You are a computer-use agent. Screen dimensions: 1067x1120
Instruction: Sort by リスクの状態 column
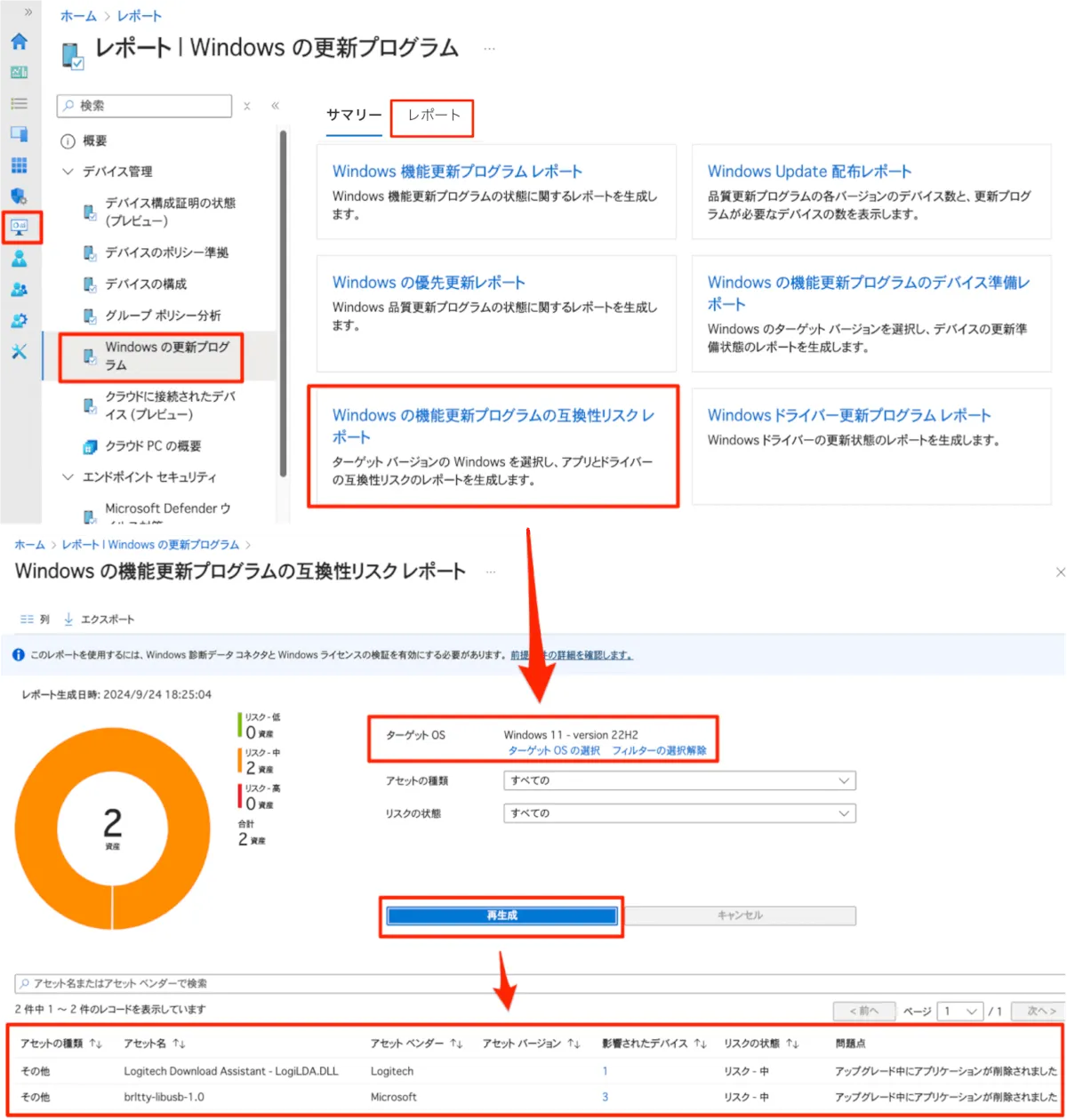click(762, 1043)
